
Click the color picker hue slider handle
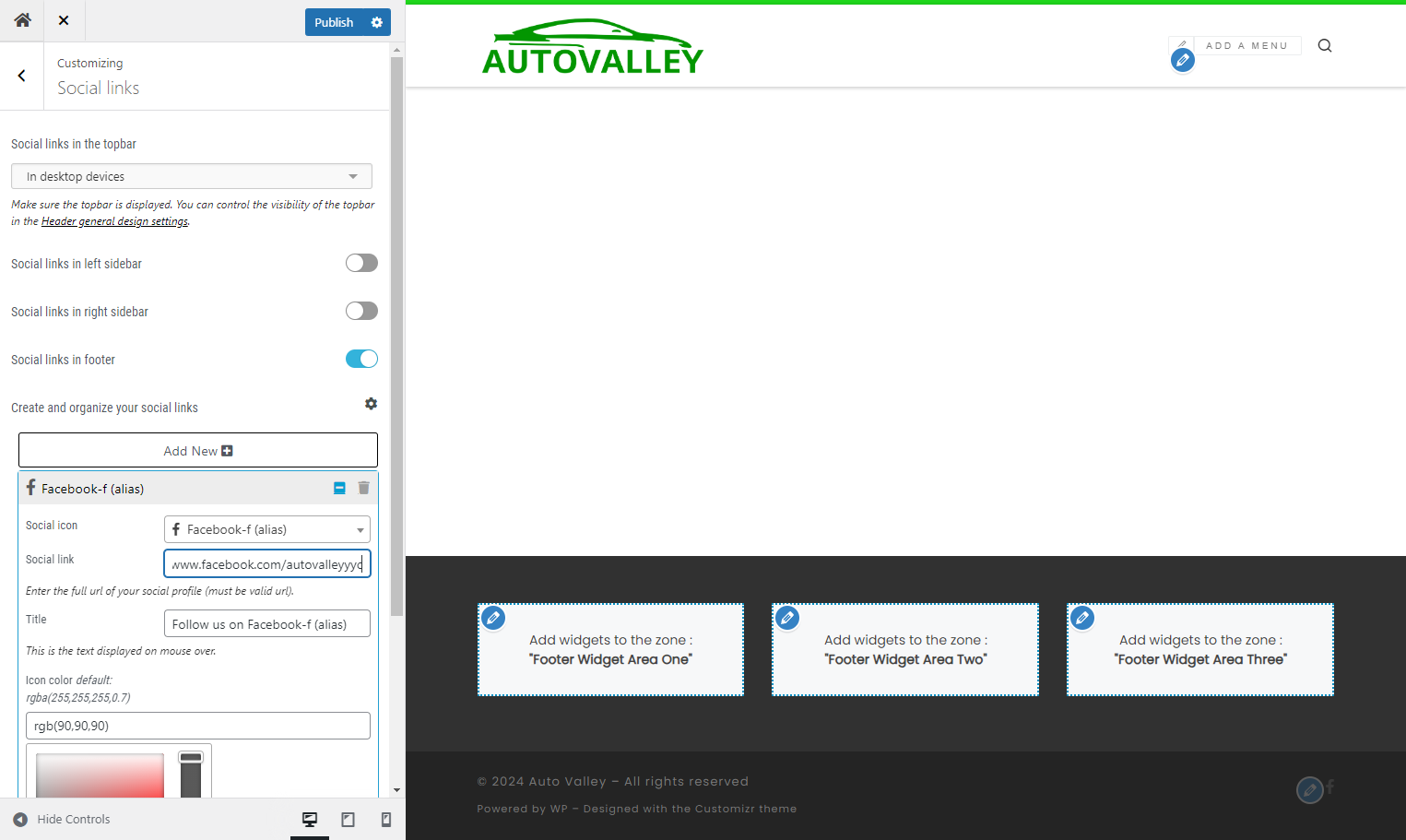coord(191,758)
